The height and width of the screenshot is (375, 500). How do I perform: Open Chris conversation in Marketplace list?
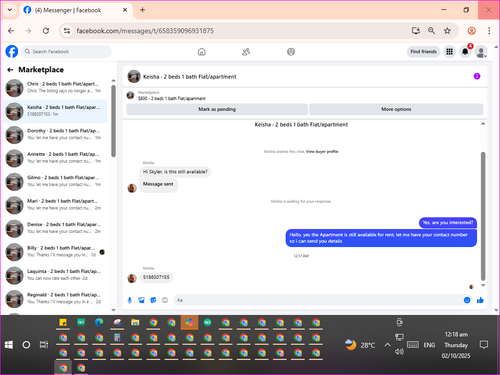point(55,87)
